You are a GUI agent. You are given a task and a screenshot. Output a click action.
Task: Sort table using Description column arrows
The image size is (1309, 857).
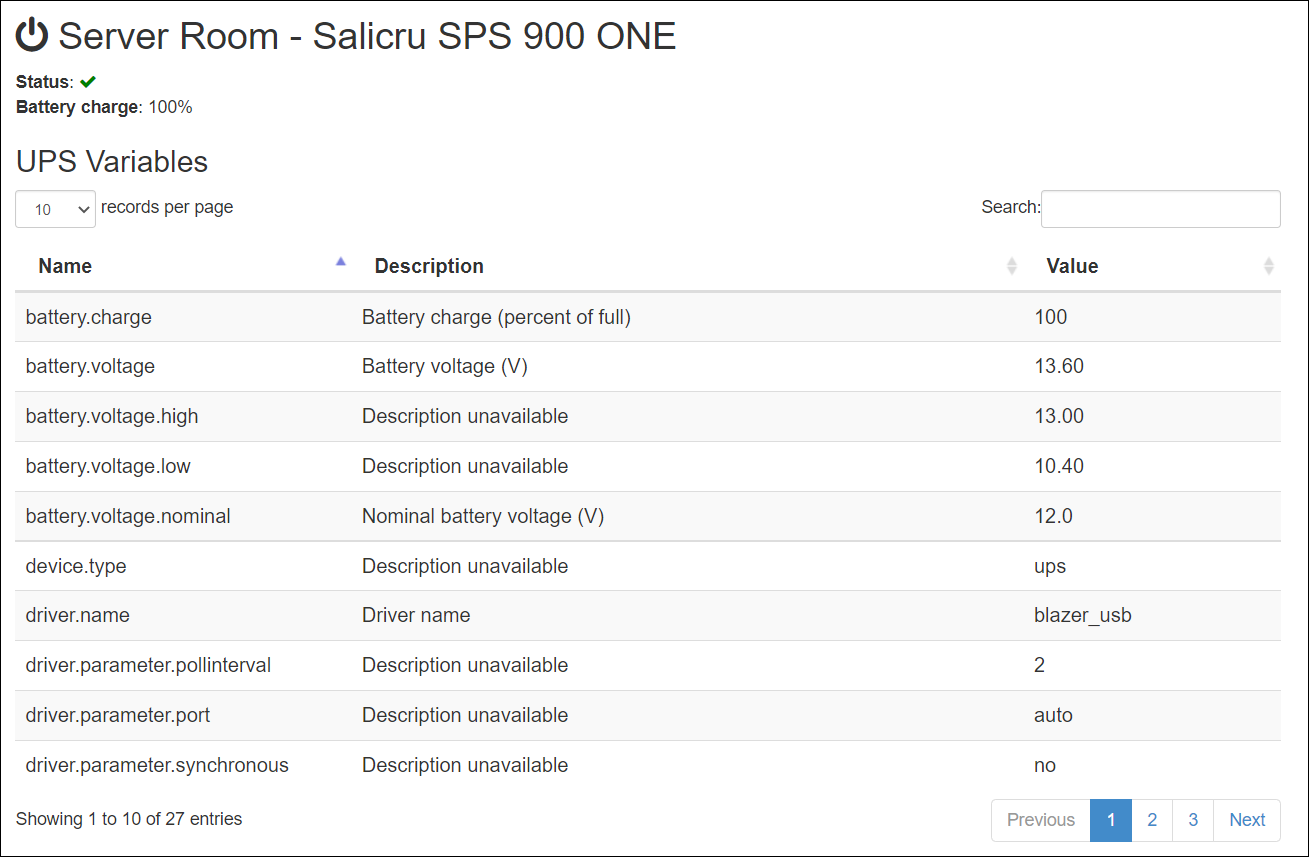(1012, 266)
